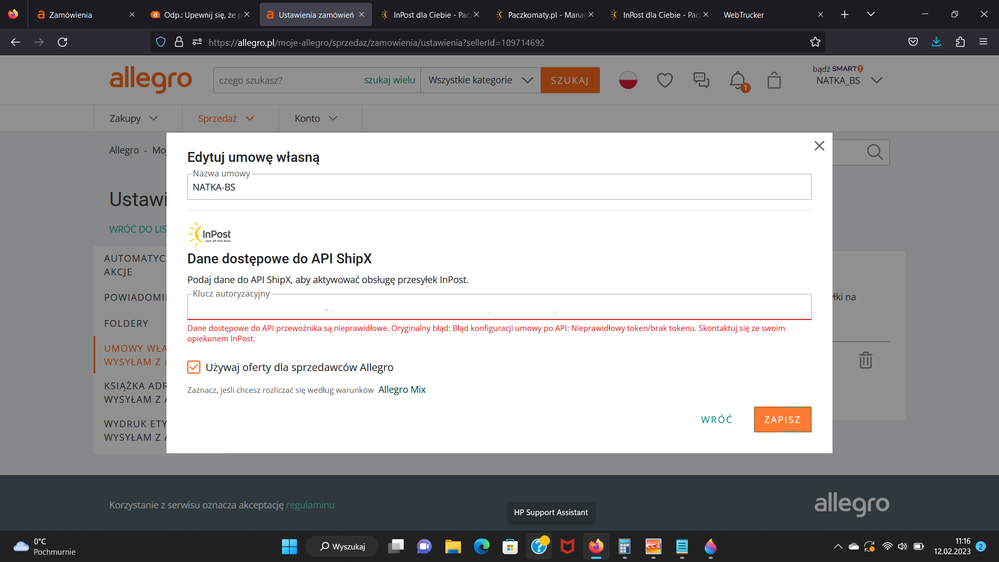This screenshot has width=999, height=562.
Task: Expand the Sprzedaż menu
Action: point(226,118)
